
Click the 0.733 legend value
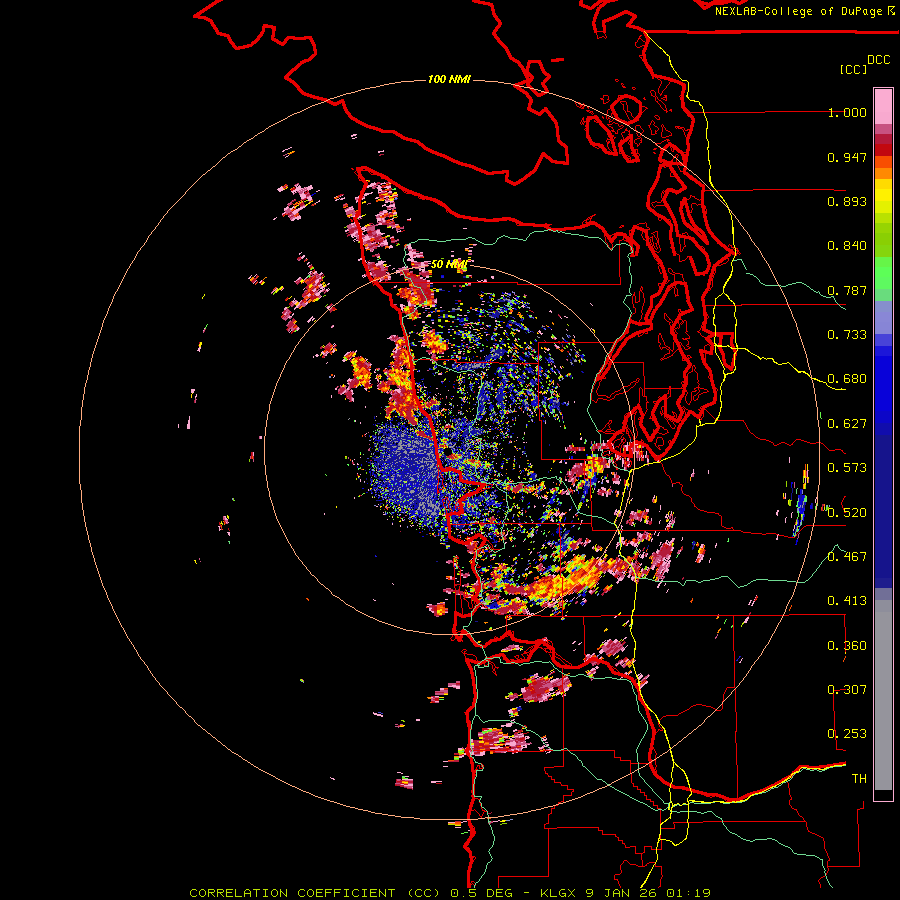click(x=847, y=335)
